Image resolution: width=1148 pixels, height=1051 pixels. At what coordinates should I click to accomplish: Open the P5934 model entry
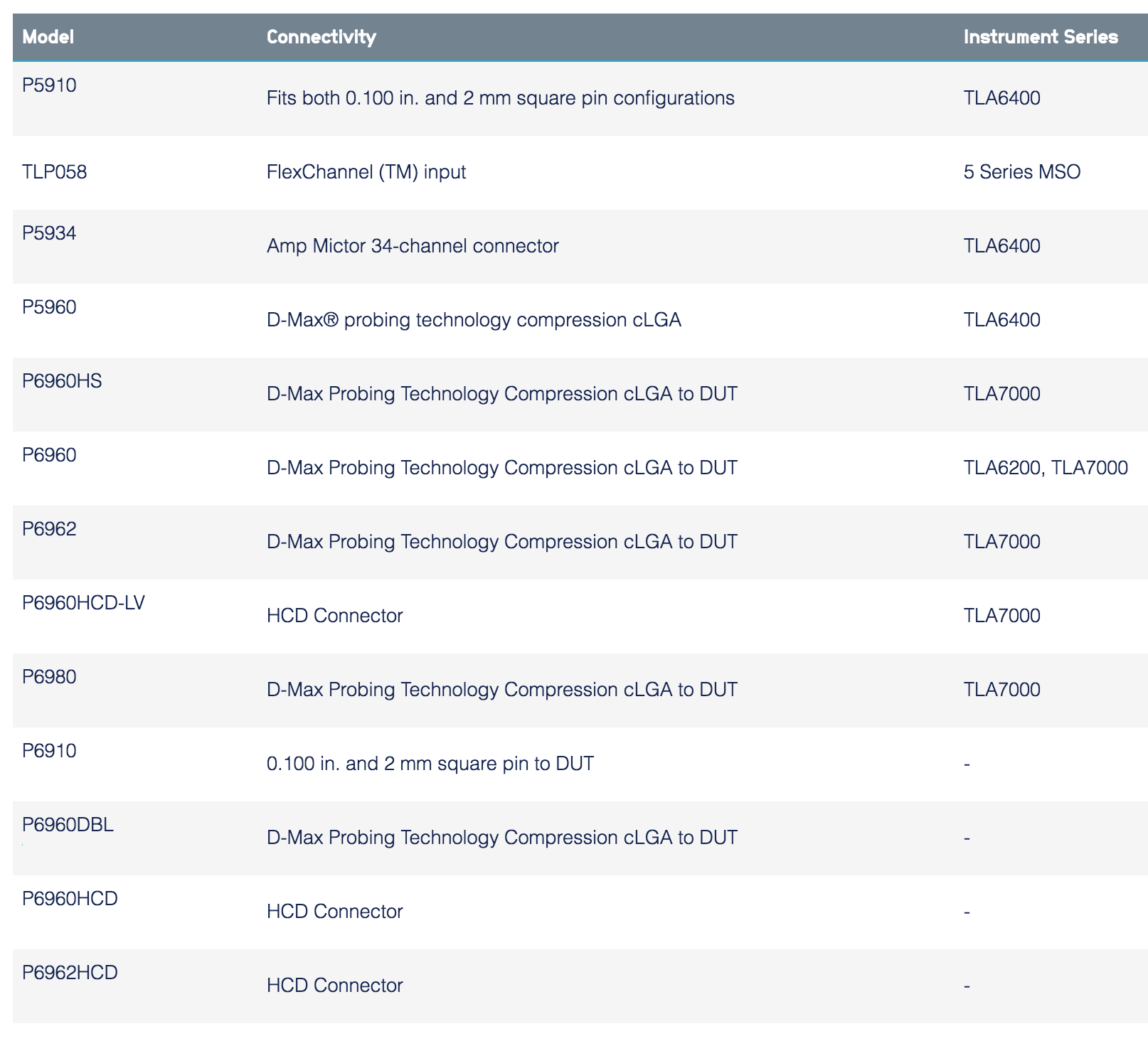(x=49, y=233)
